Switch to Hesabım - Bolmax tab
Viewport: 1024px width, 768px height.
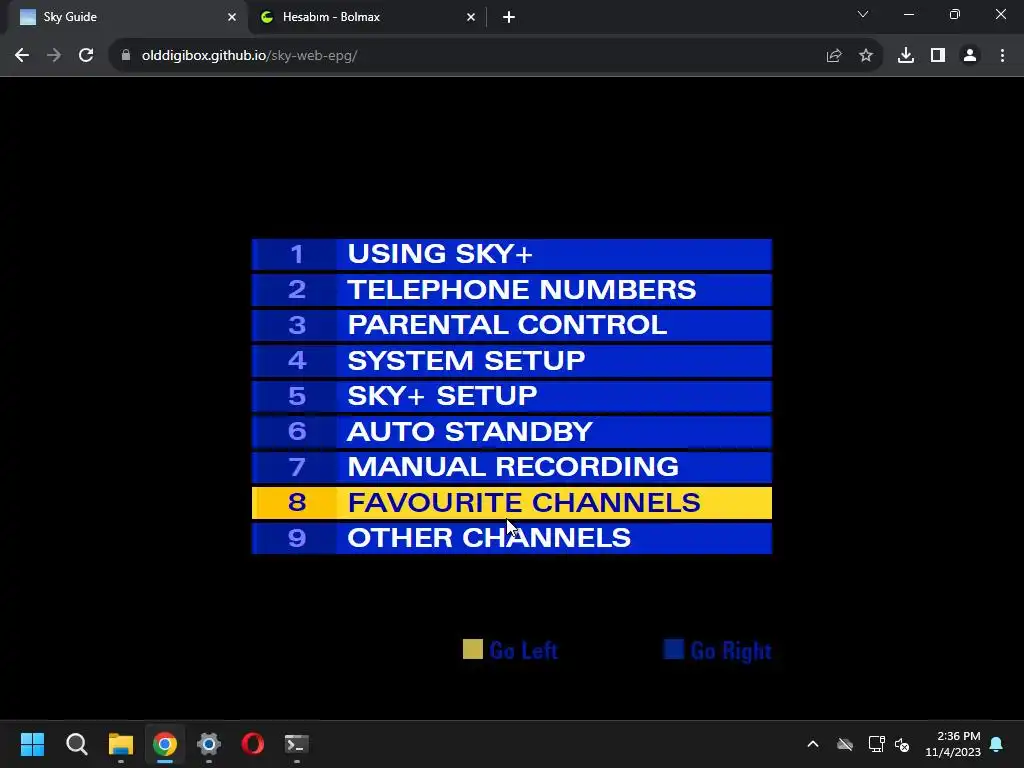click(366, 17)
